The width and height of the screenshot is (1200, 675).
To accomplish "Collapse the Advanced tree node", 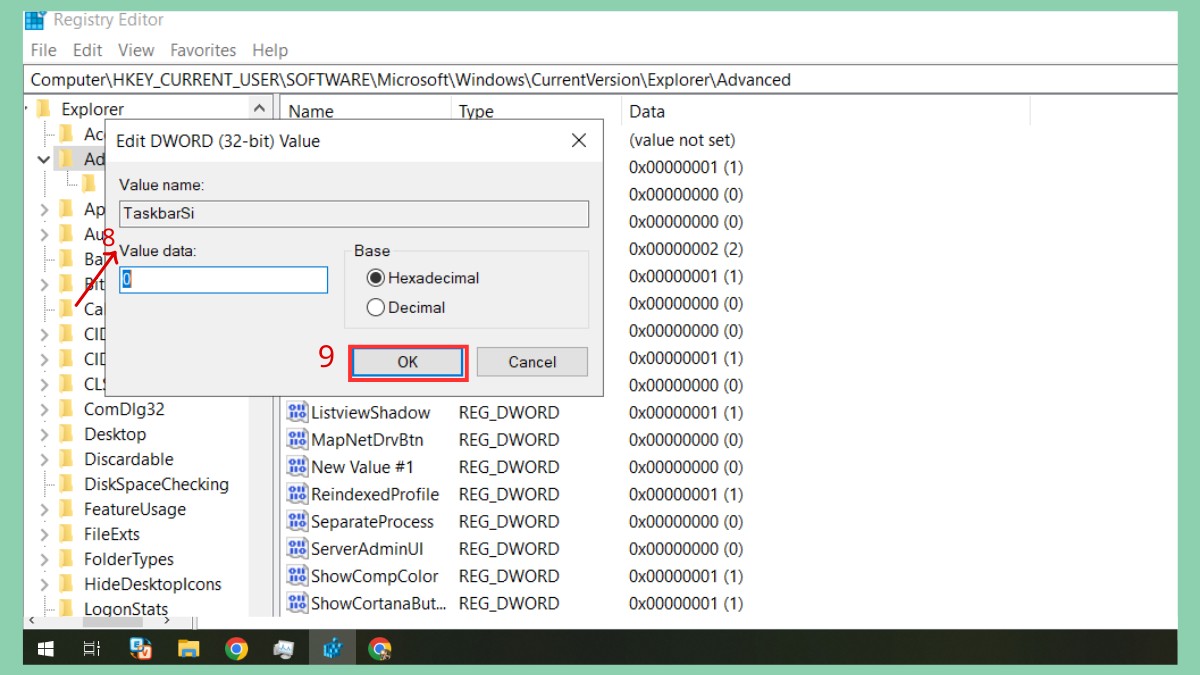I will 42,159.
